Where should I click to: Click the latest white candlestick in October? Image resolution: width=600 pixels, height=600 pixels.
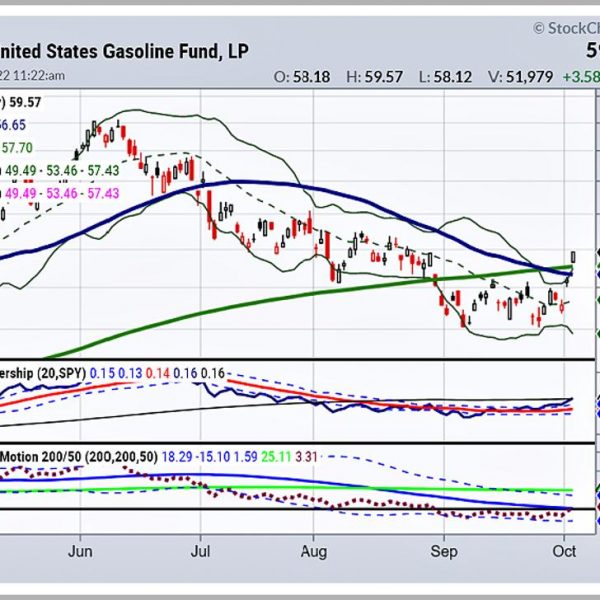pos(573,257)
